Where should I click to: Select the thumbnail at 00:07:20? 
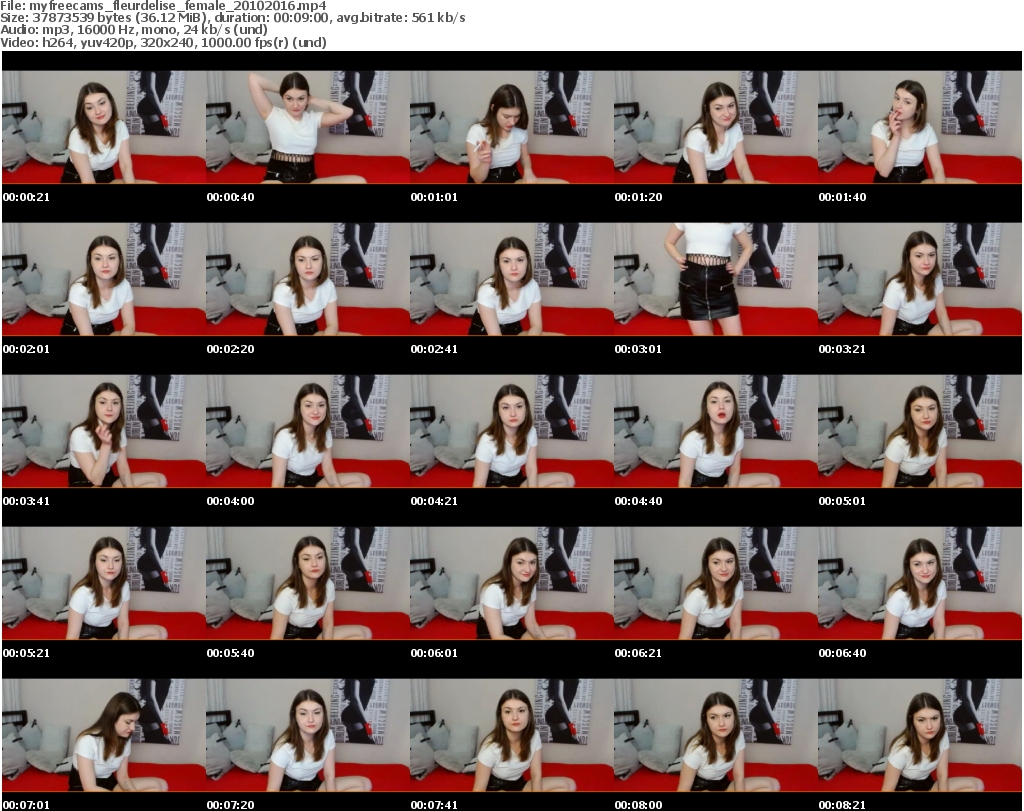point(308,735)
